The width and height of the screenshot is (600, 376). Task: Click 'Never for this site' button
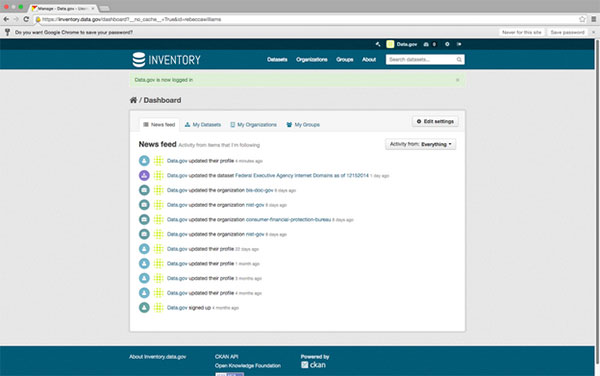(522, 33)
